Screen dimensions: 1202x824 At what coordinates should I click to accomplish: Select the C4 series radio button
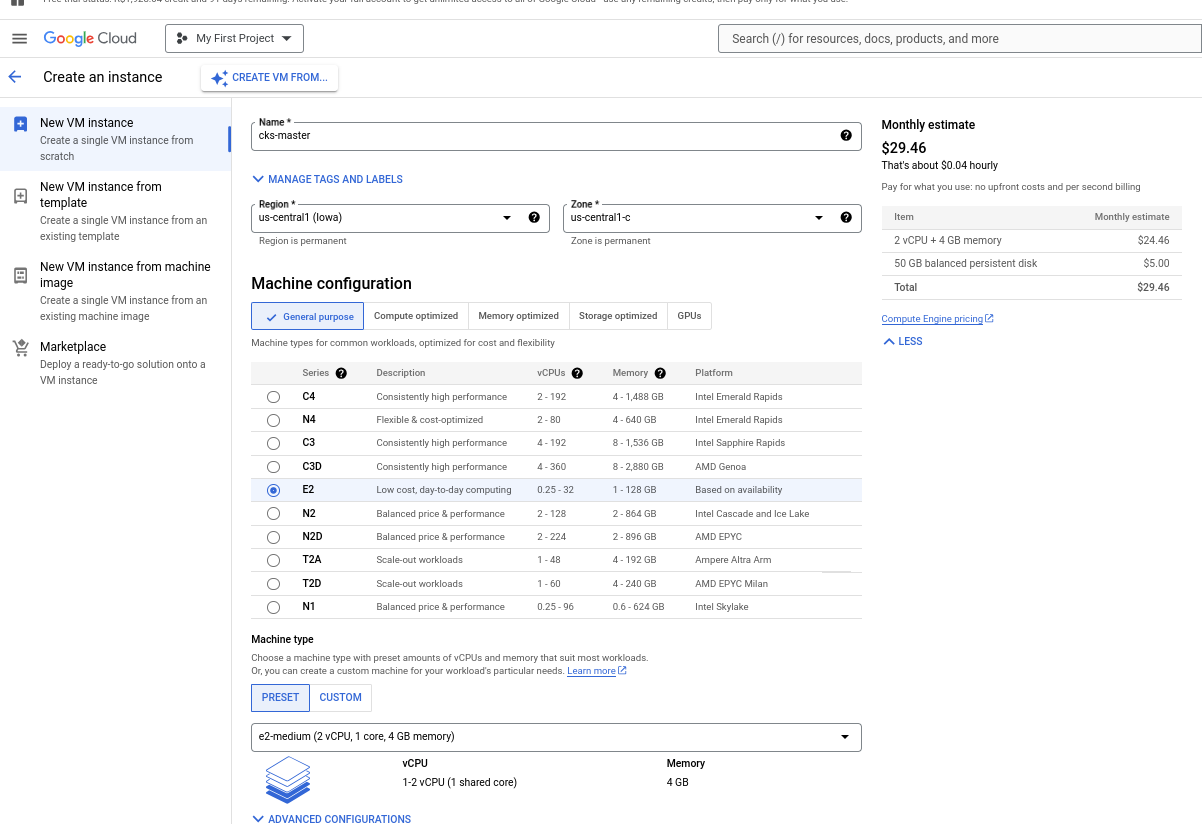273,397
